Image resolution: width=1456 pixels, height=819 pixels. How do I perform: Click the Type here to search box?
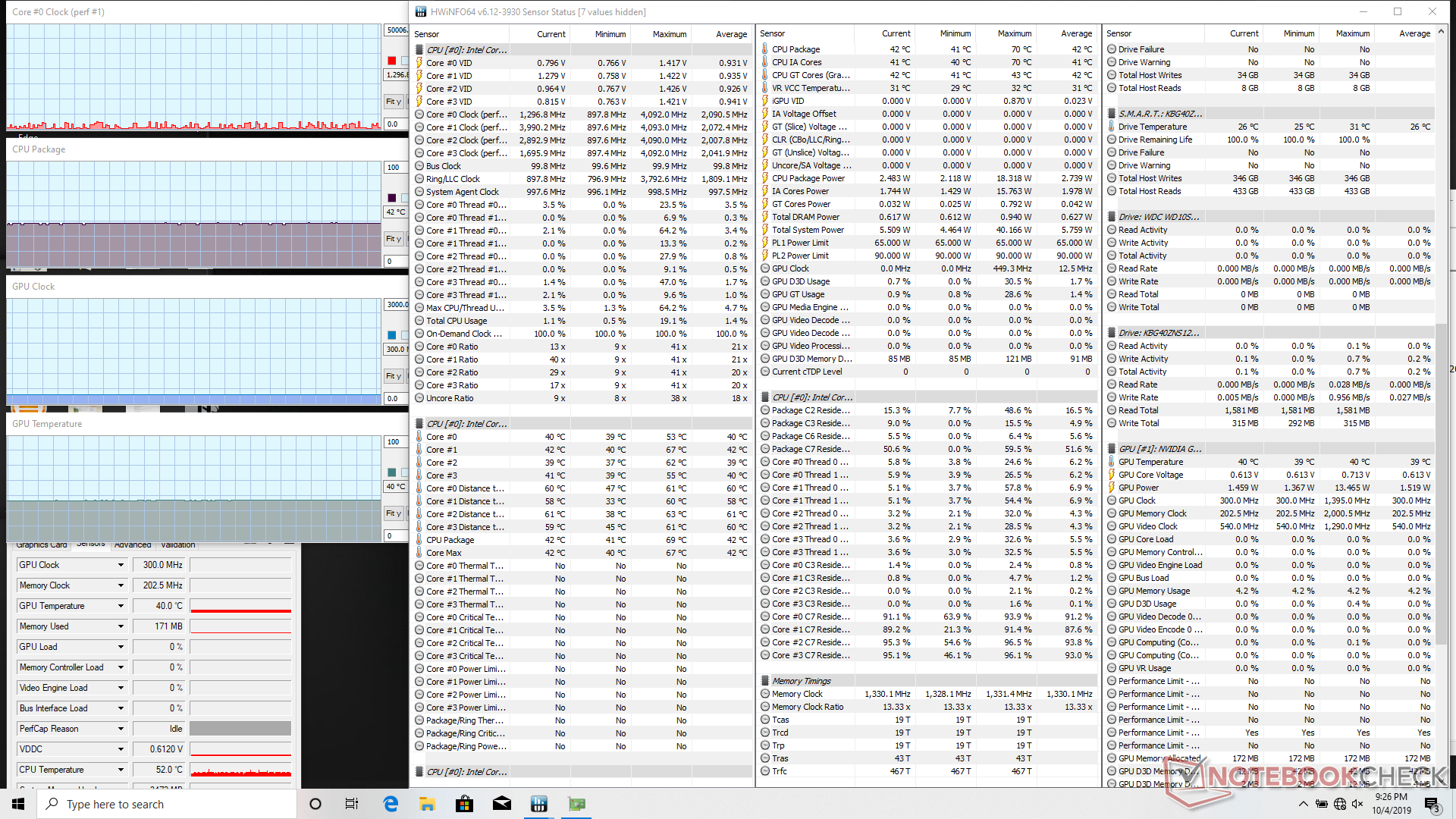pyautogui.click(x=167, y=804)
